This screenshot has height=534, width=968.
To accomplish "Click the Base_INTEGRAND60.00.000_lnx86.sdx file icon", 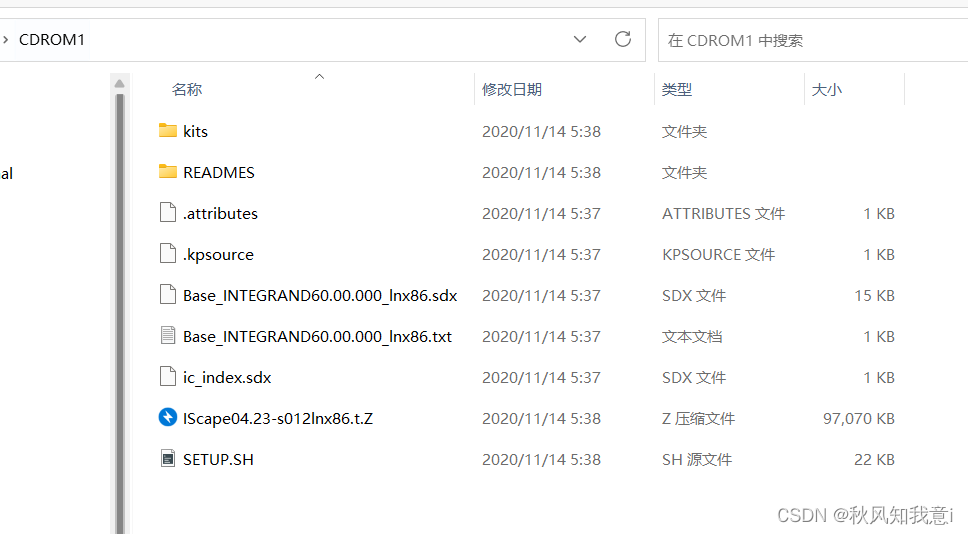I will click(167, 294).
